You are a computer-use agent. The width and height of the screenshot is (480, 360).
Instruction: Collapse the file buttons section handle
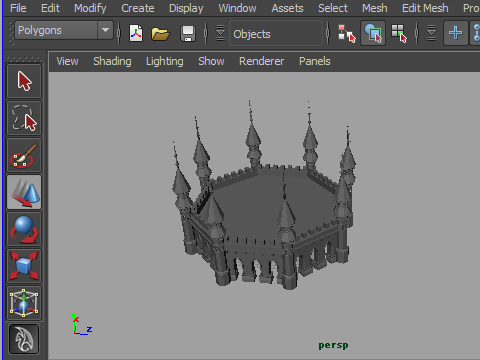tap(118, 33)
